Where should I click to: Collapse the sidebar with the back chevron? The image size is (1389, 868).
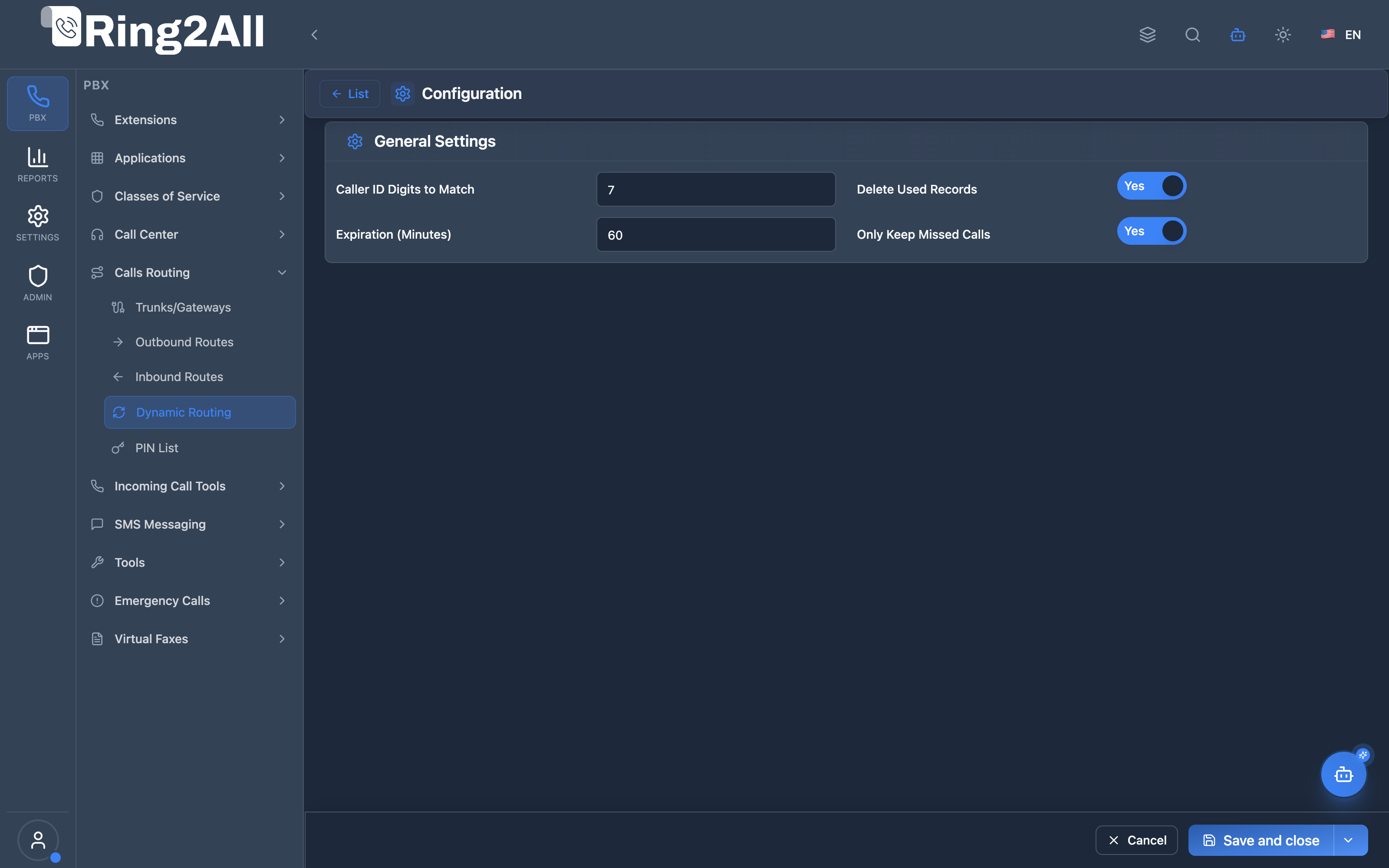coord(314,35)
